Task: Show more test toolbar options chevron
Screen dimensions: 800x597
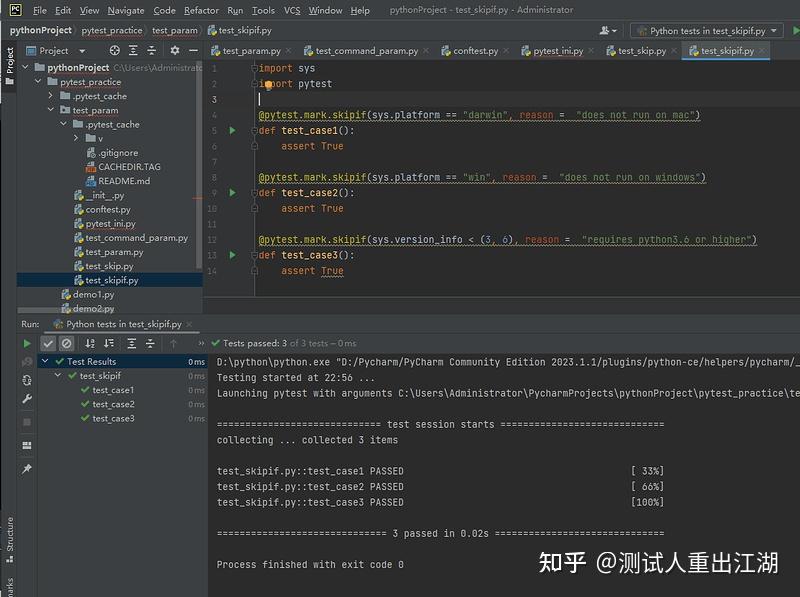Action: [x=201, y=343]
